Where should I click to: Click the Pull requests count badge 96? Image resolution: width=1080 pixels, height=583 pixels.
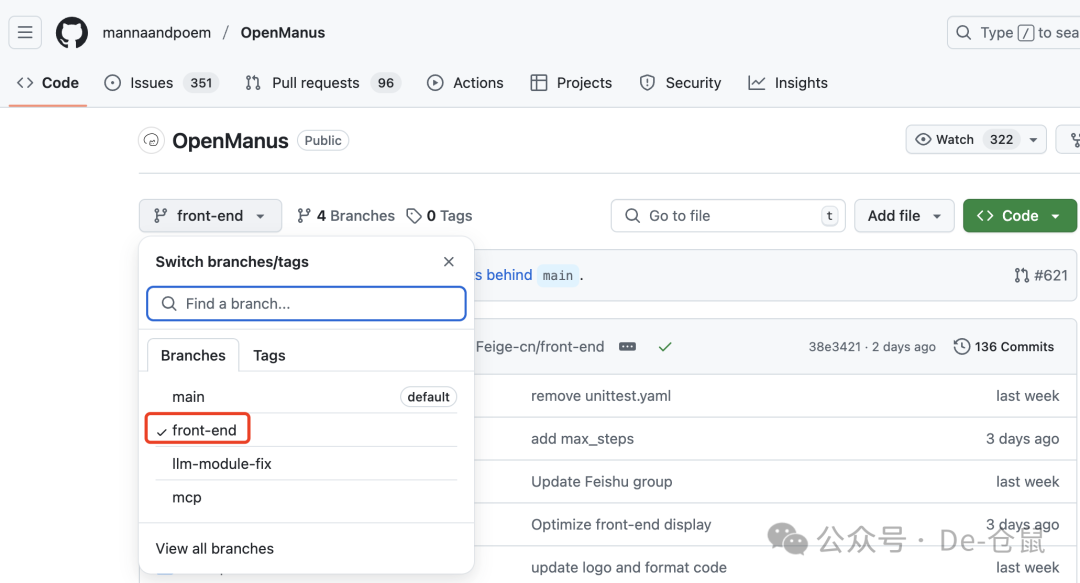386,83
